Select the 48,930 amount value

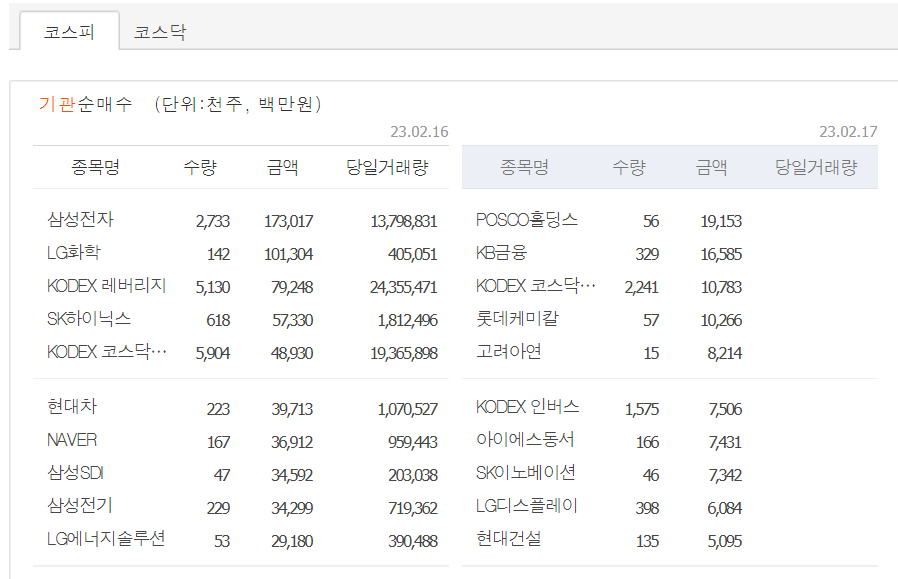(x=292, y=353)
